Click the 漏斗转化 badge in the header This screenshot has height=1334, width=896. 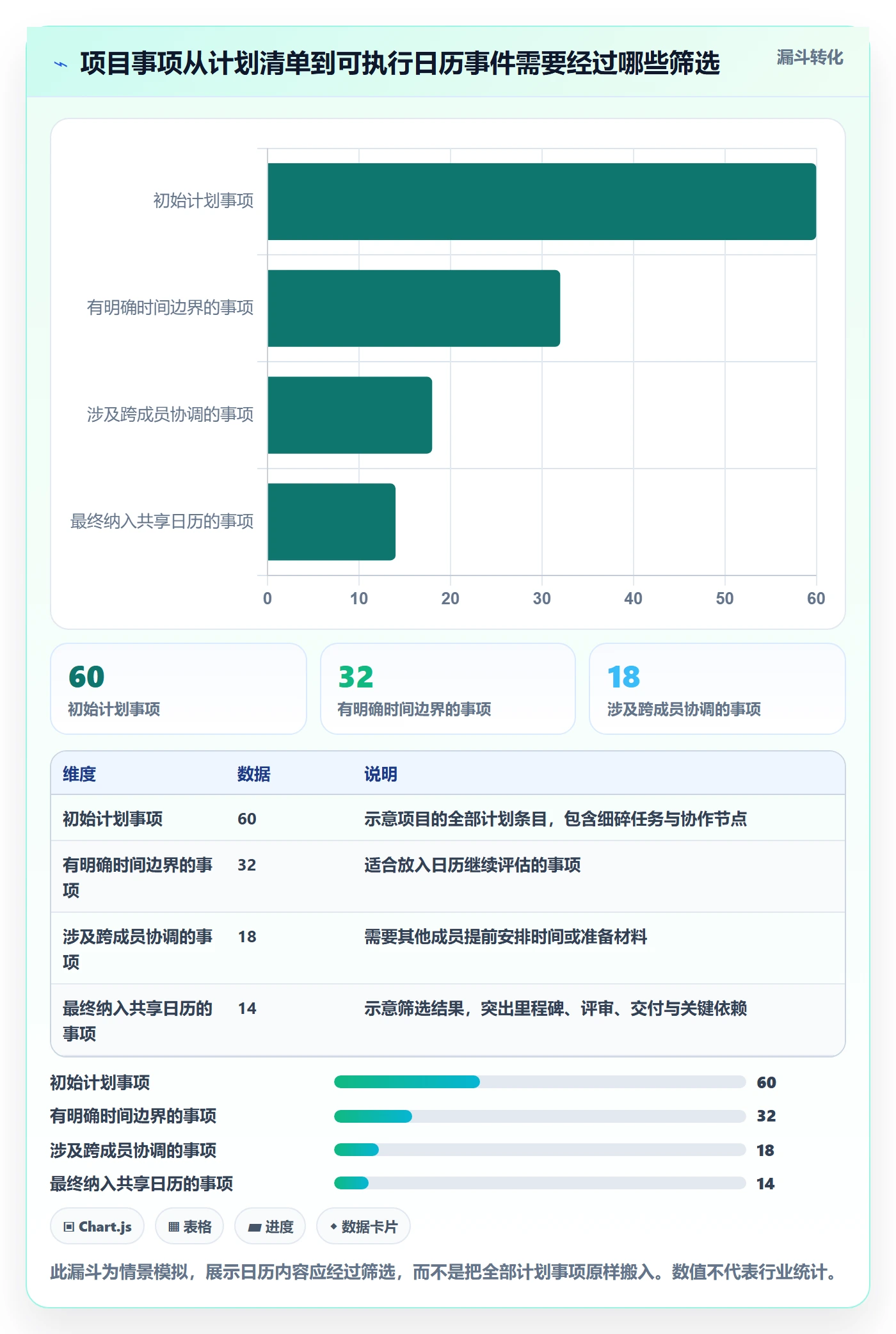pyautogui.click(x=810, y=58)
